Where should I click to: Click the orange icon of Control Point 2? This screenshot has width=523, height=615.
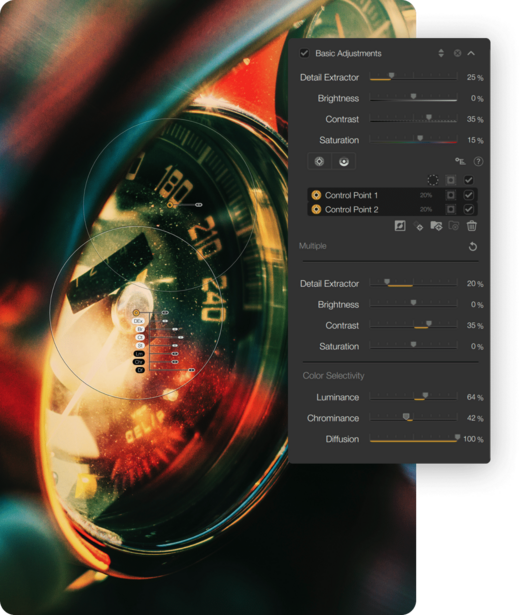(x=316, y=209)
